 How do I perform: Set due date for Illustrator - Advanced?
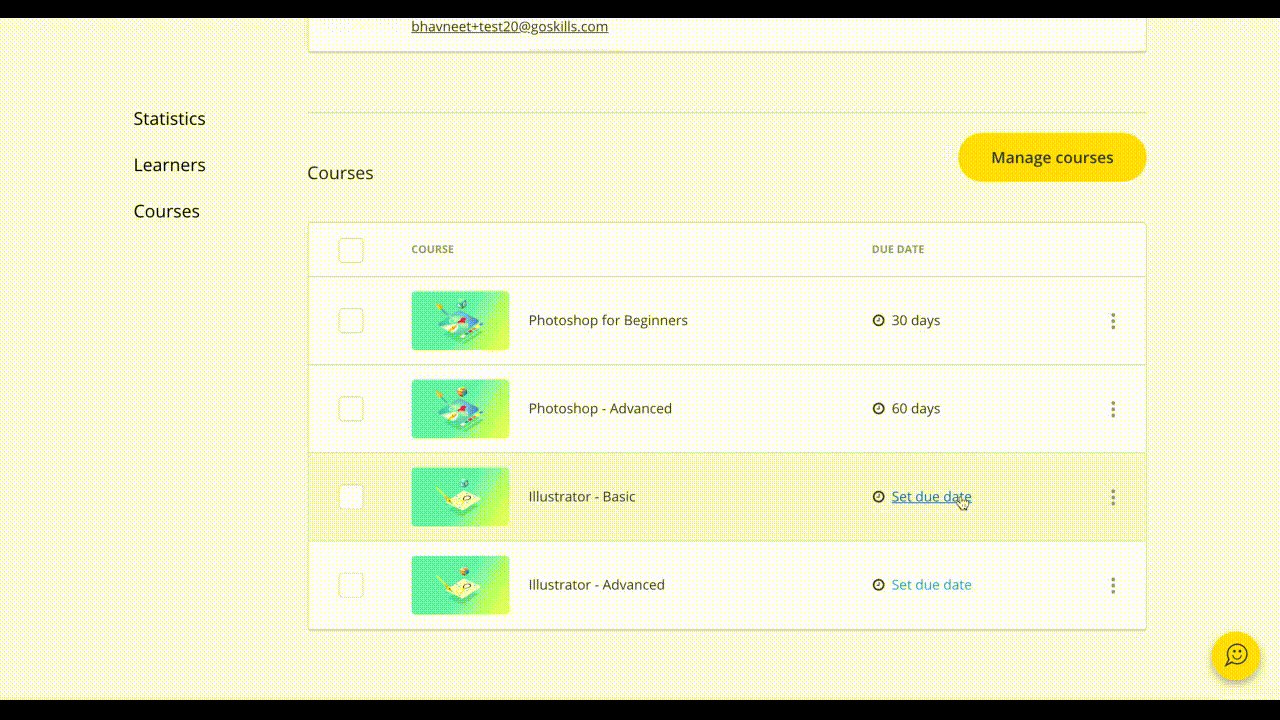click(x=930, y=584)
